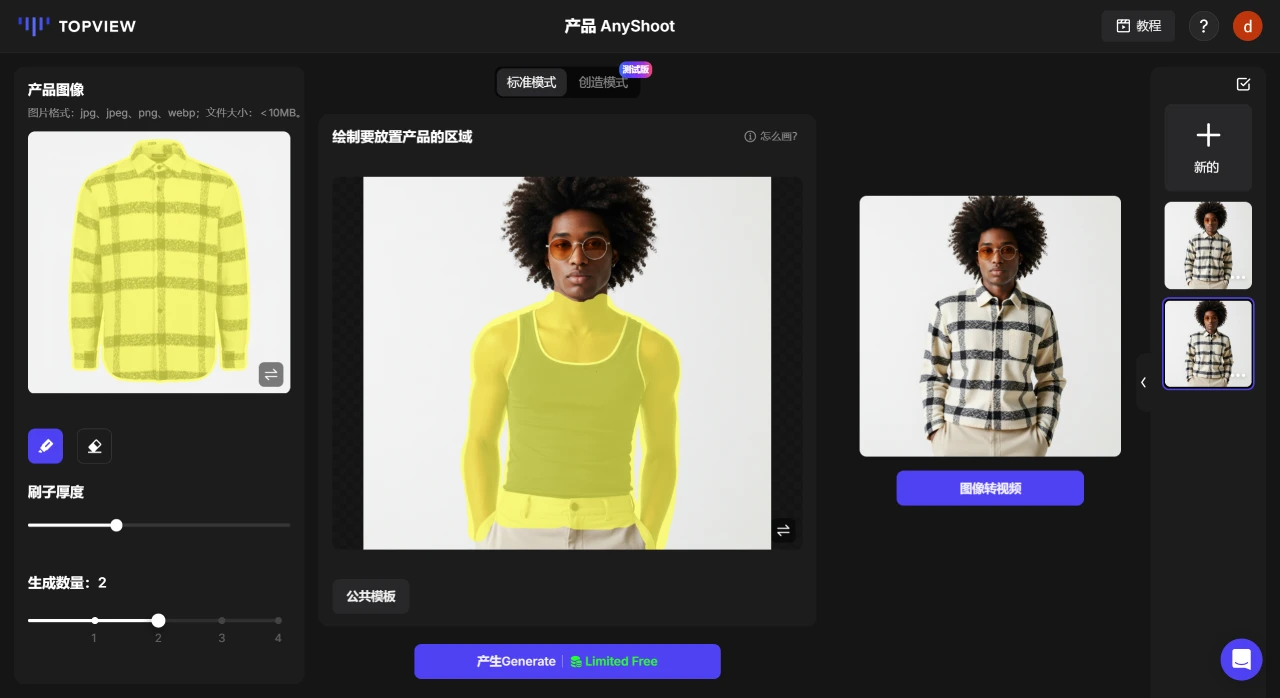Switch to 标准模式 mode
The width and height of the screenshot is (1280, 698).
(531, 82)
